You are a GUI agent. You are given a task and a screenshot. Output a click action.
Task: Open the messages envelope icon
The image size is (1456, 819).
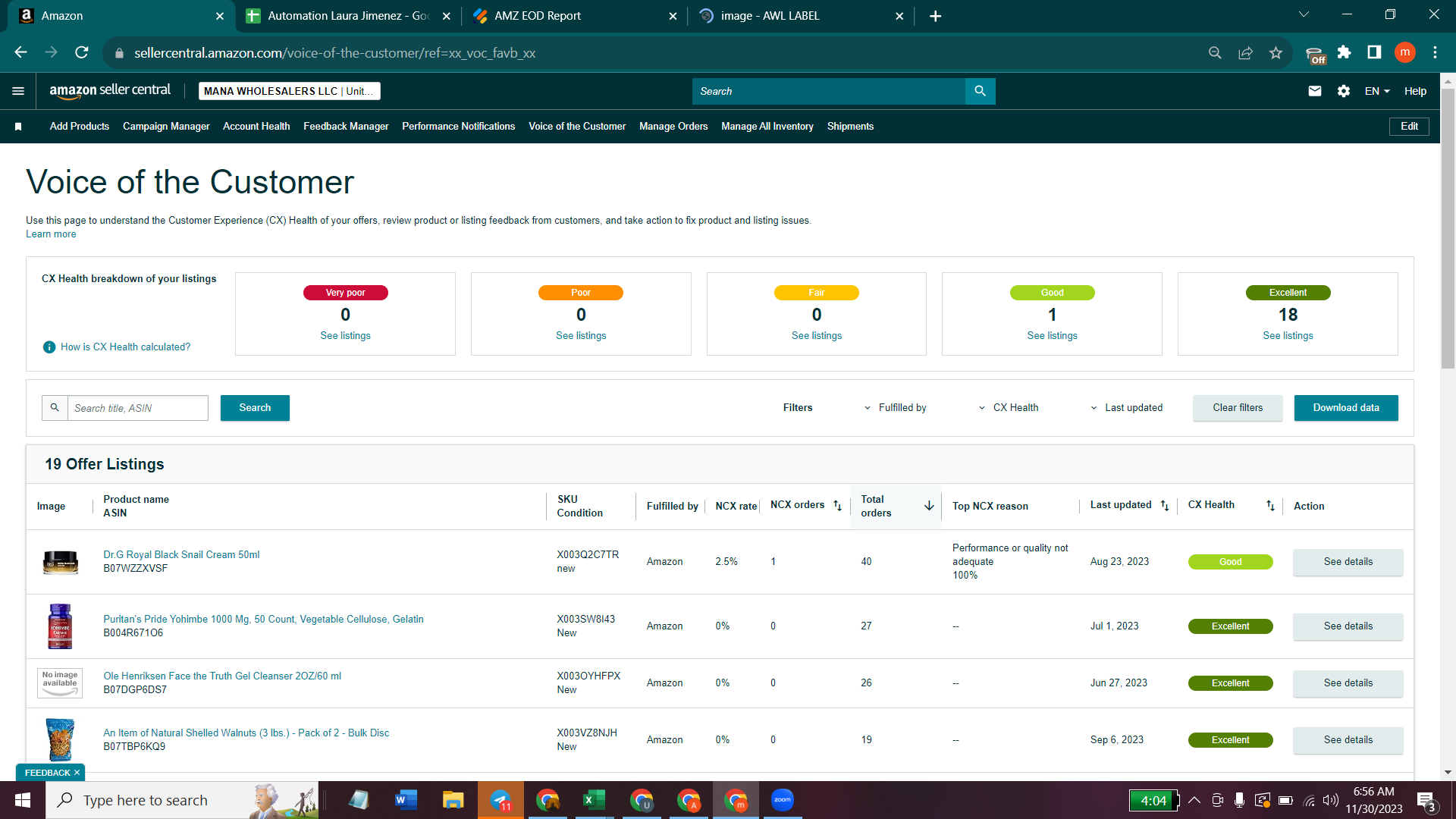point(1315,91)
